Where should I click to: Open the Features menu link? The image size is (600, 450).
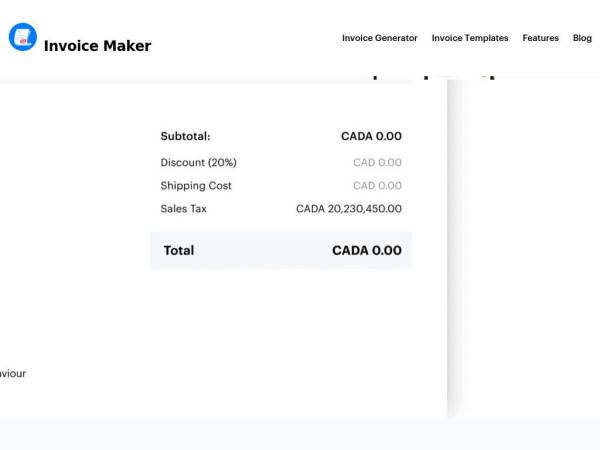[x=541, y=38]
